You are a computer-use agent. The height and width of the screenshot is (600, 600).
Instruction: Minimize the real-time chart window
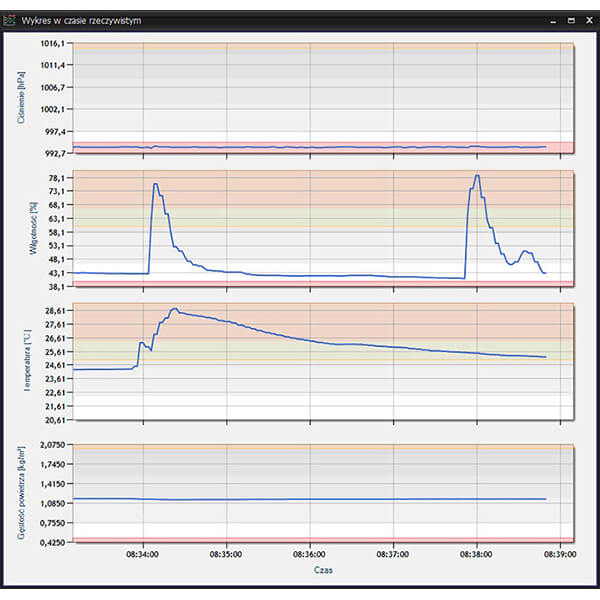(x=551, y=20)
